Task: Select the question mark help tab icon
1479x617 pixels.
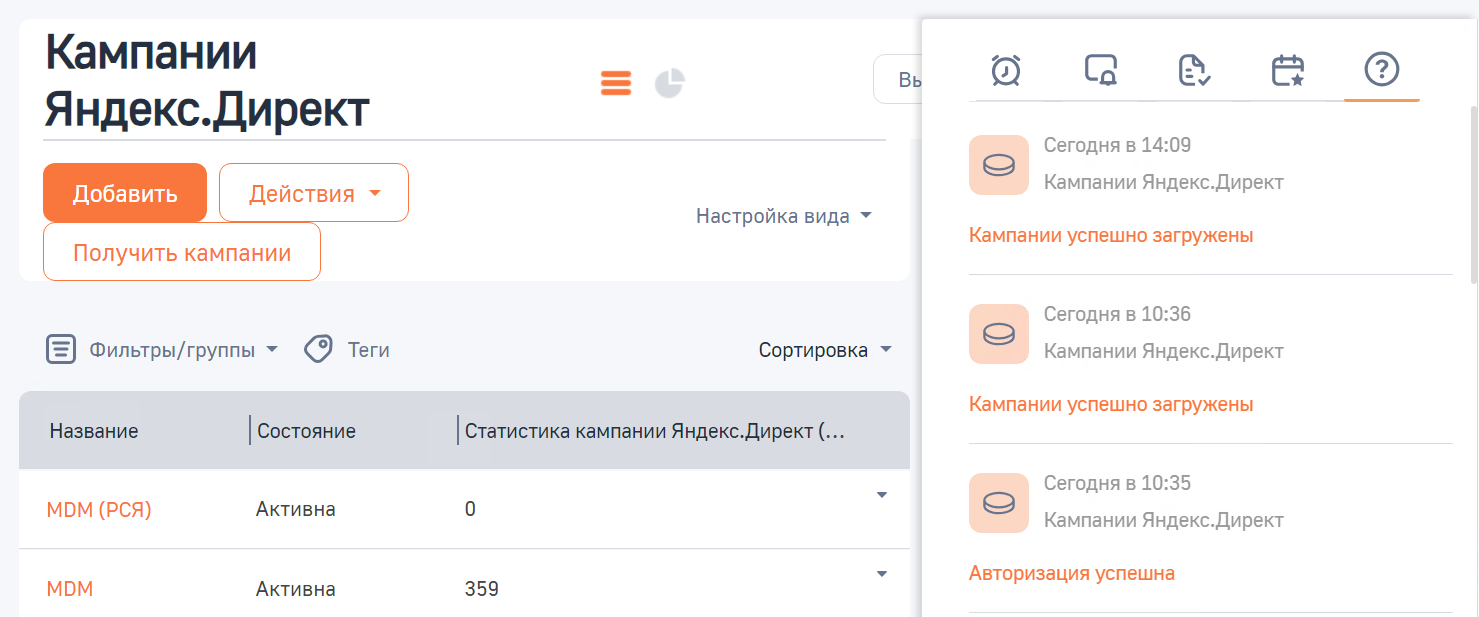Action: [x=1381, y=70]
